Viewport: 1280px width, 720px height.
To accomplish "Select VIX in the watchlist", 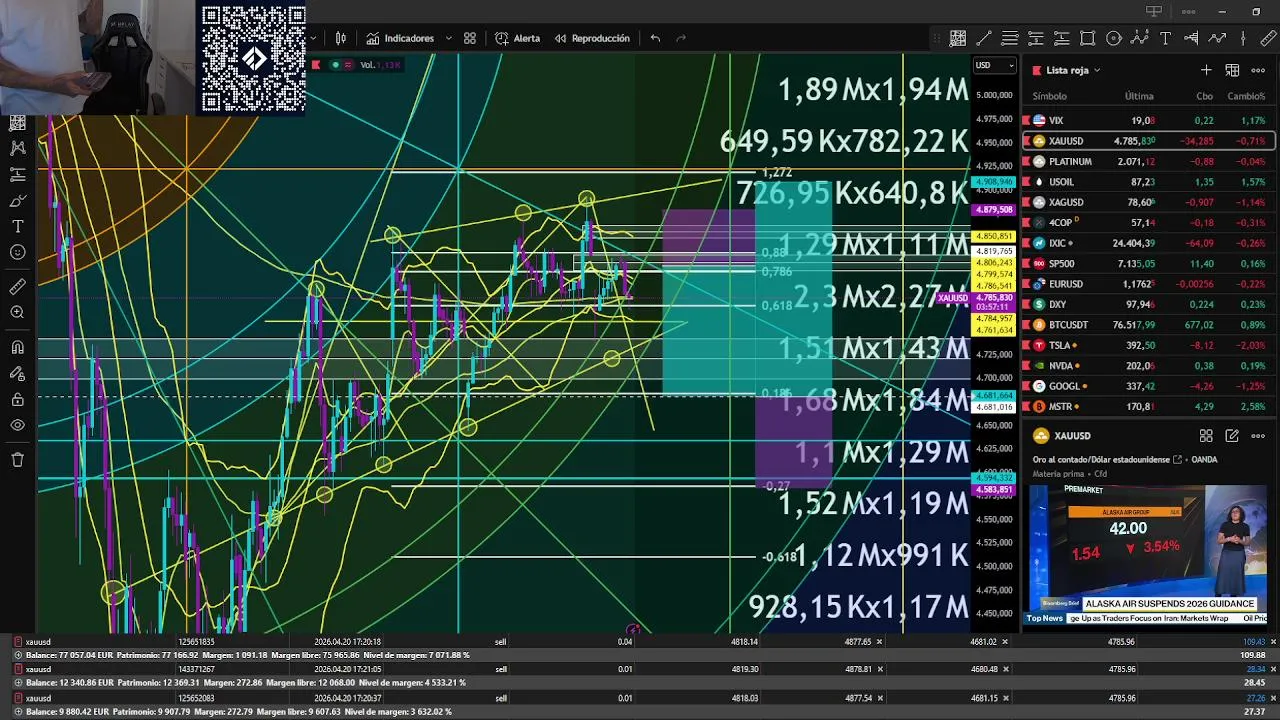I will [1149, 120].
